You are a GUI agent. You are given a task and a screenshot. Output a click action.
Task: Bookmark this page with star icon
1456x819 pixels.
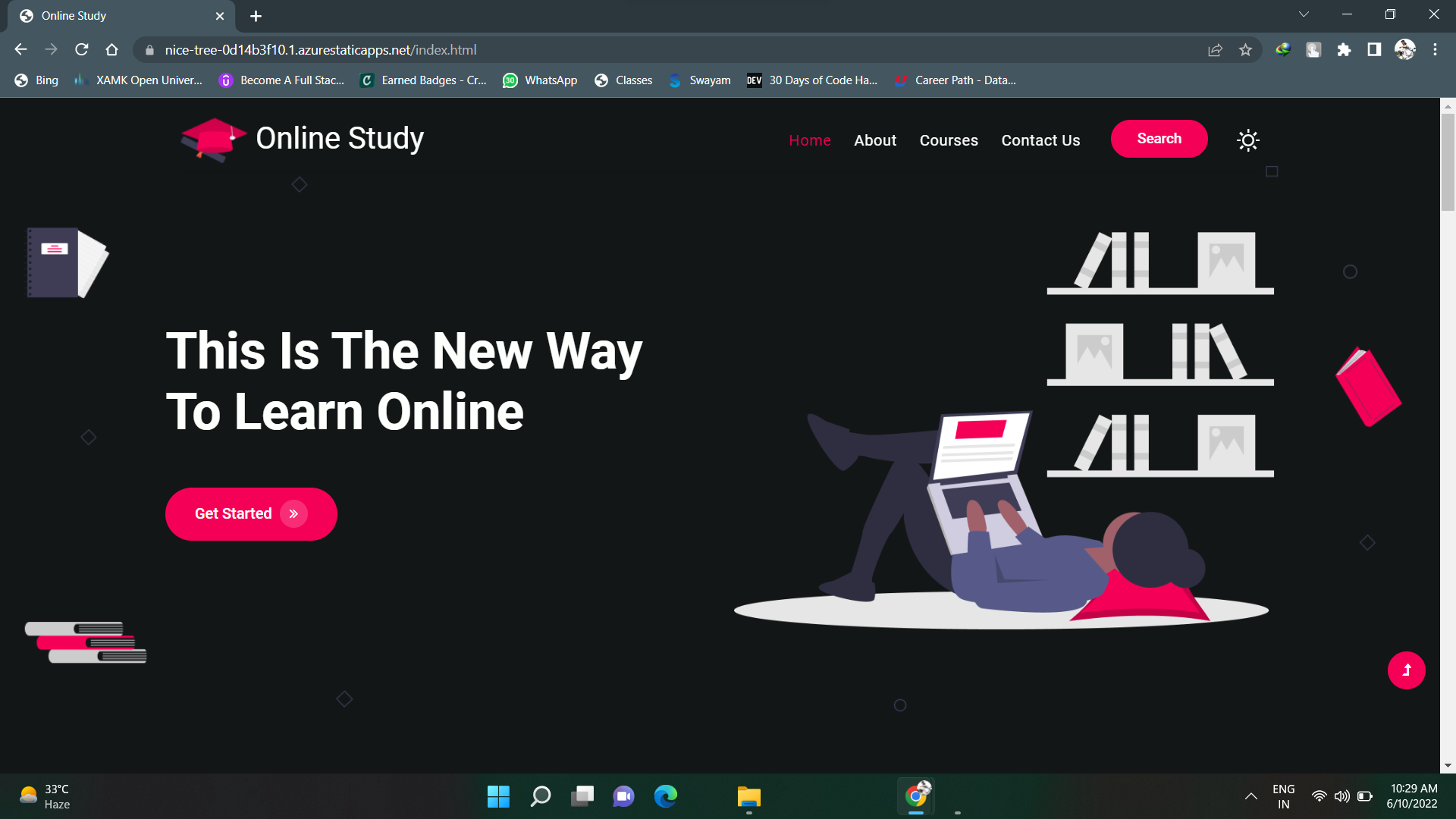point(1245,50)
